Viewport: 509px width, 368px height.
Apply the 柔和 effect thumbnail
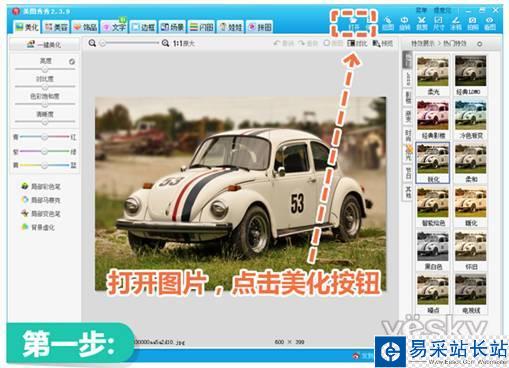470,163
